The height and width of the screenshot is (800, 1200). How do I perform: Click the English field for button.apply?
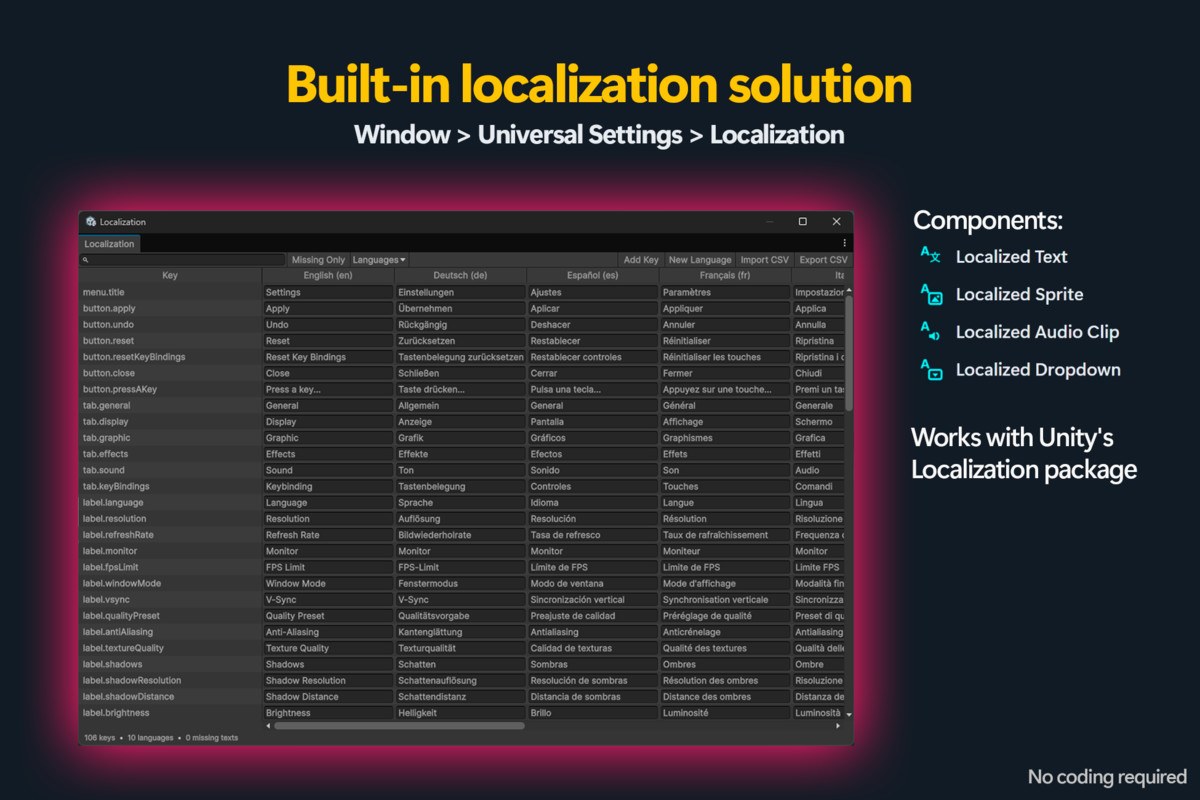click(328, 309)
